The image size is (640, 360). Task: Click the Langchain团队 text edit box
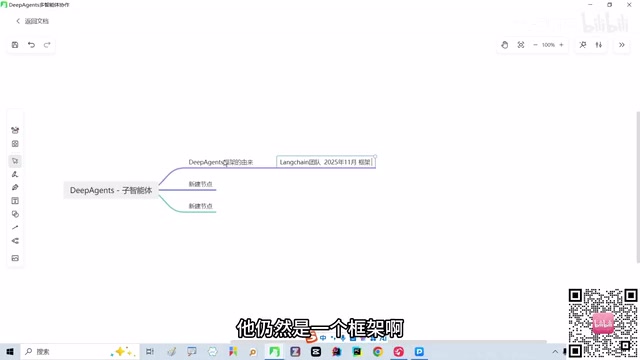click(326, 162)
